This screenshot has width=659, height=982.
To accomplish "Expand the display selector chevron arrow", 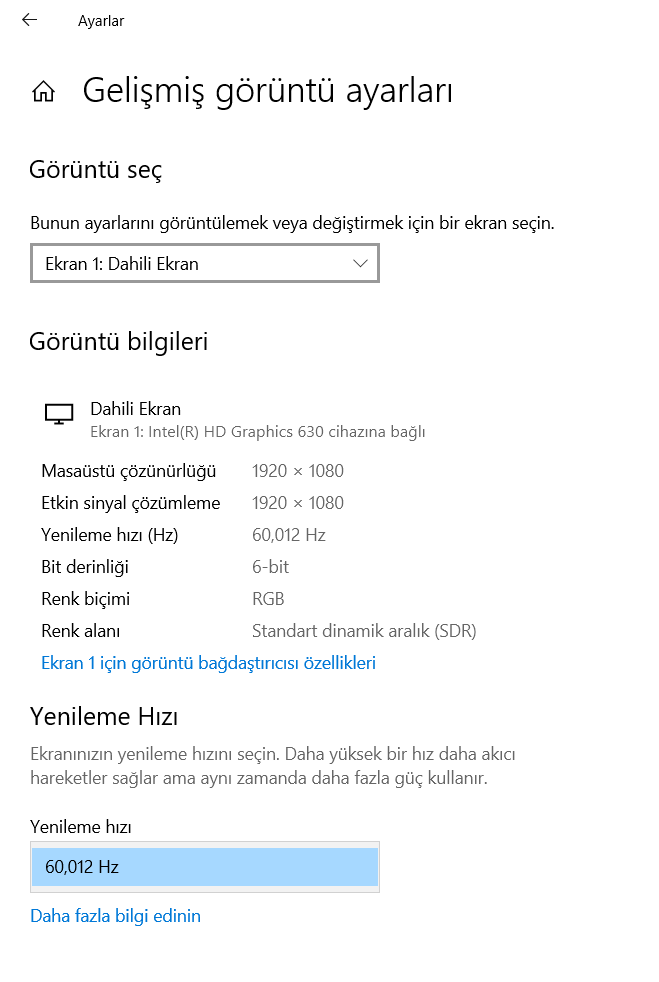I will (x=359, y=263).
